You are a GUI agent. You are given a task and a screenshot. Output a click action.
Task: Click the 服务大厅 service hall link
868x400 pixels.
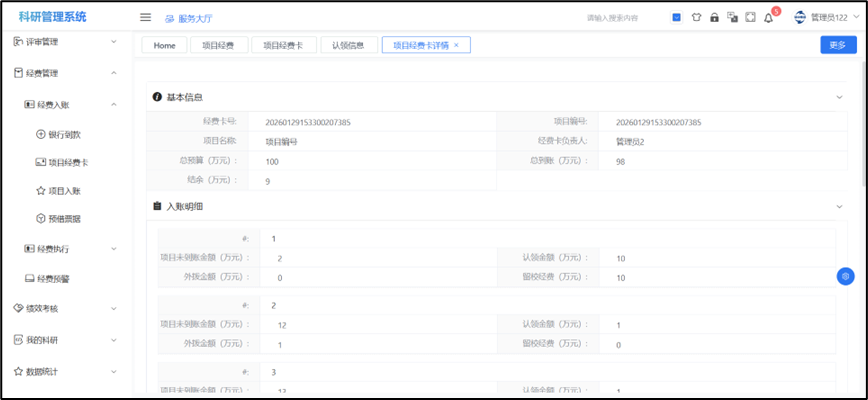pos(189,18)
